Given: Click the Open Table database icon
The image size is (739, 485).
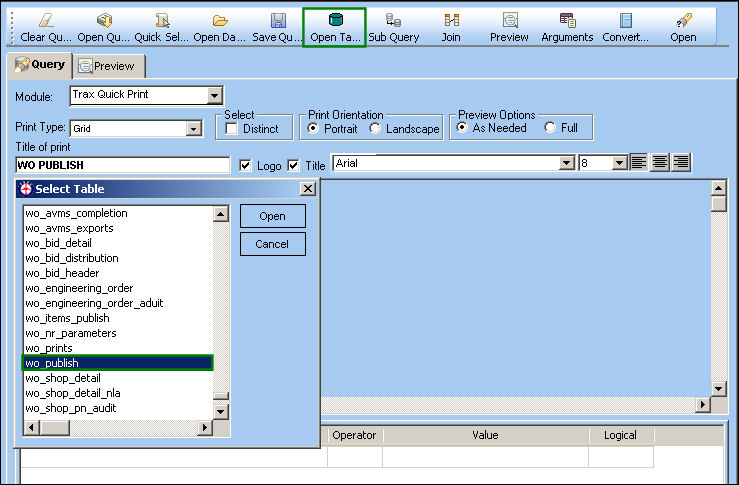Looking at the screenshot, I should (x=336, y=20).
